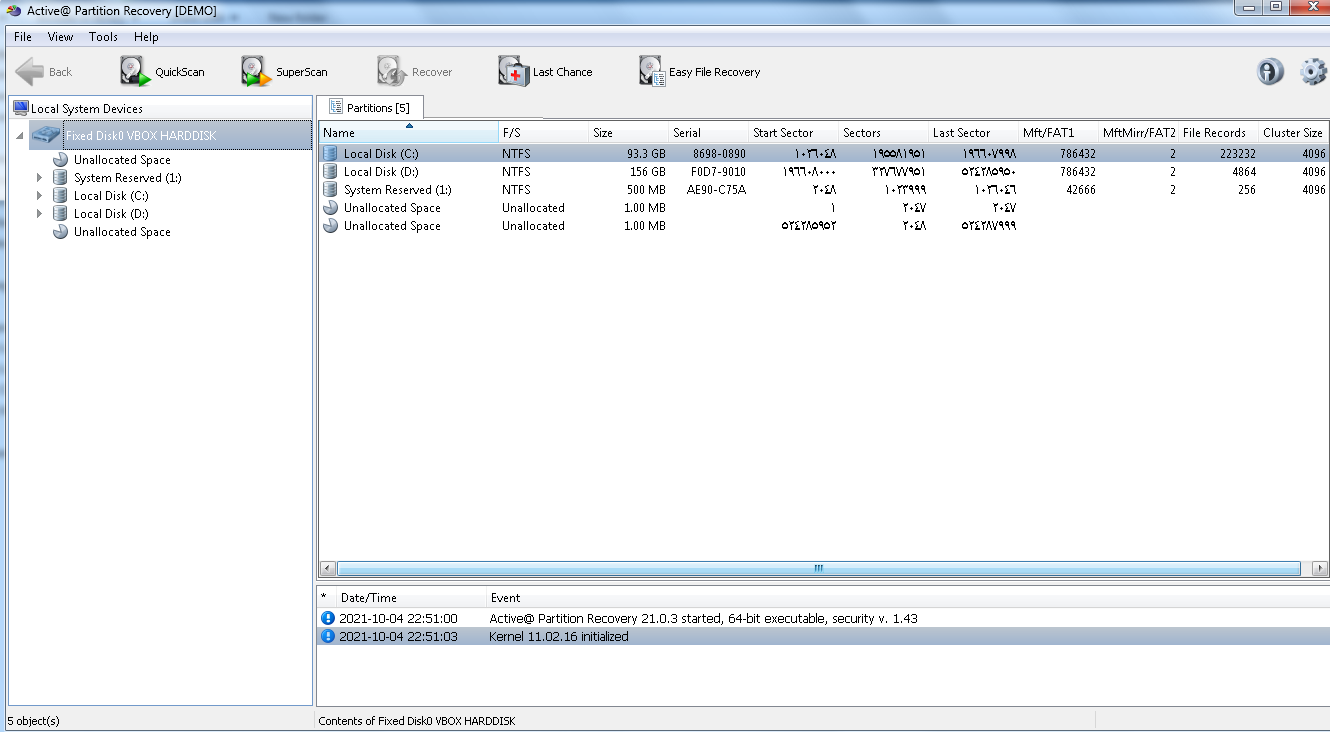
Task: Click the first Unallocated Space tree icon
Action: pyautogui.click(x=61, y=160)
